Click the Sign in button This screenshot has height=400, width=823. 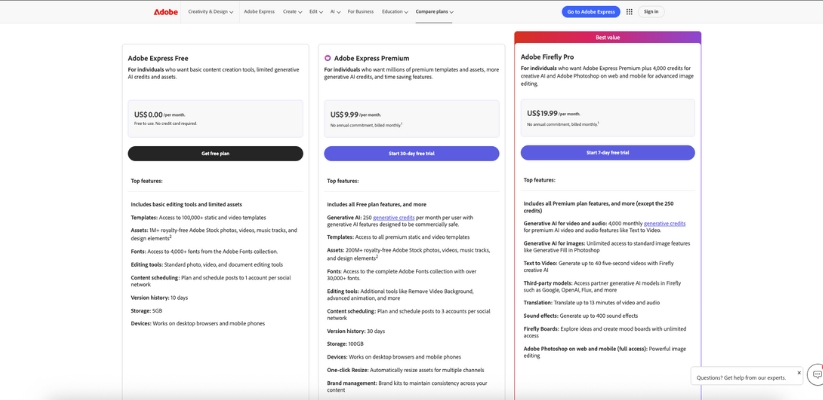tap(651, 12)
